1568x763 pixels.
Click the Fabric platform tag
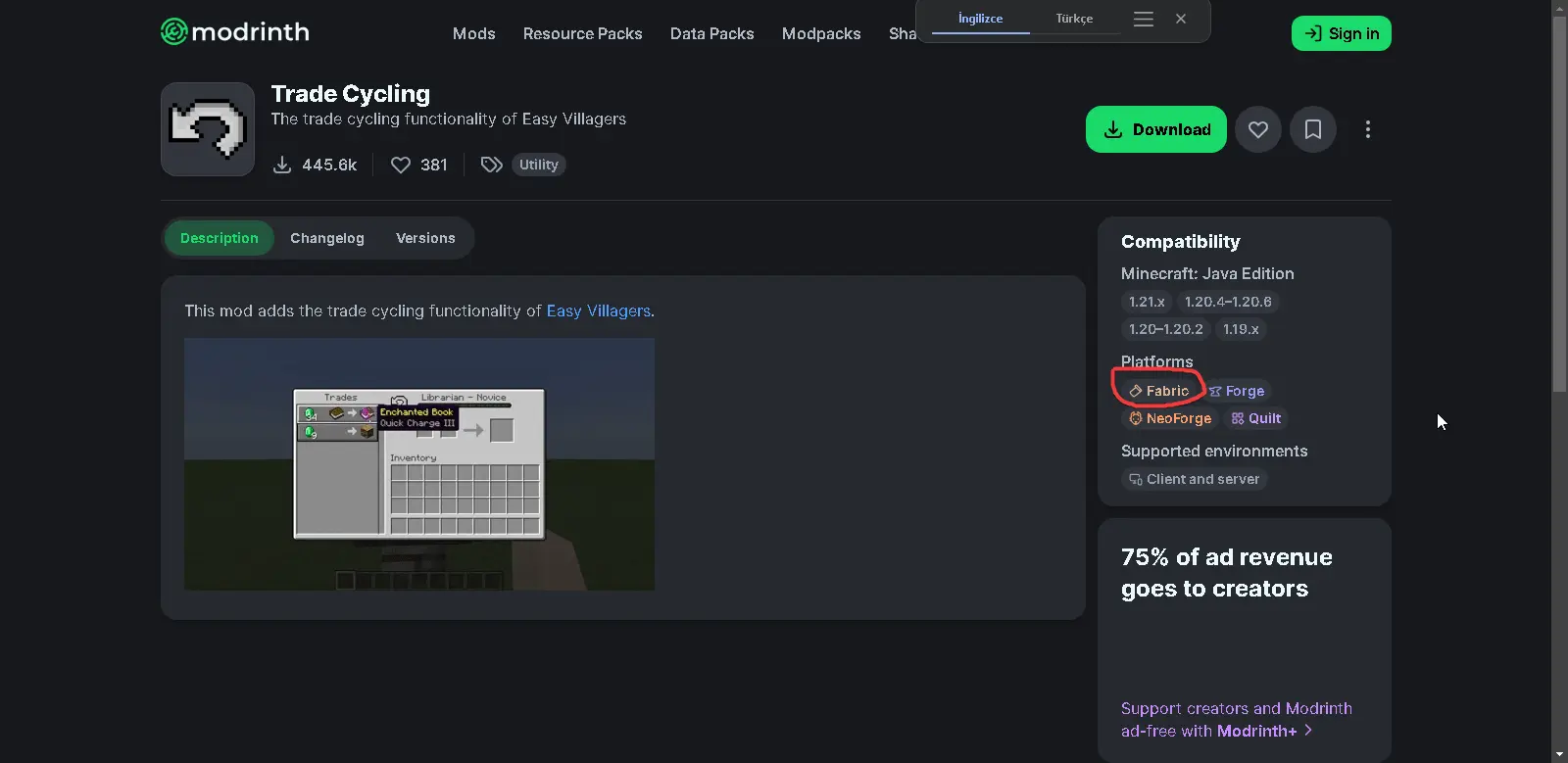[1159, 391]
